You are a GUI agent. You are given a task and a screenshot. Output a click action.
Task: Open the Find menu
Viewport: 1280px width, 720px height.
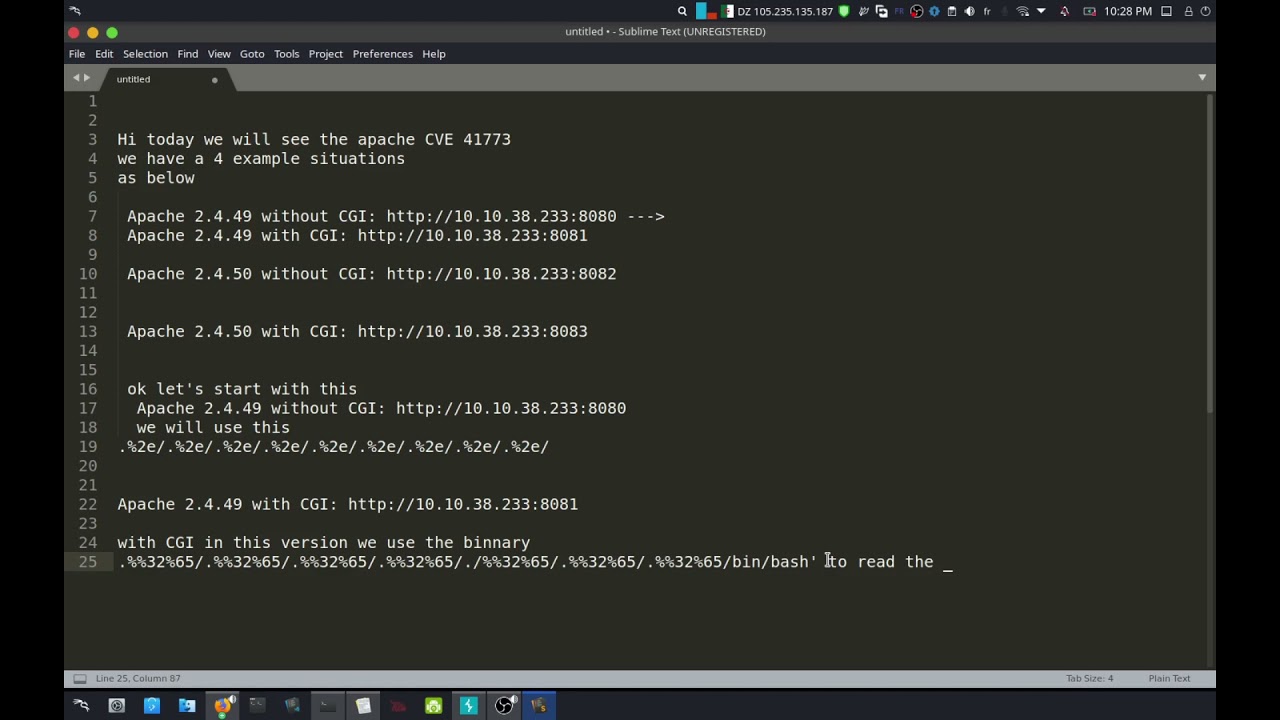(x=188, y=54)
